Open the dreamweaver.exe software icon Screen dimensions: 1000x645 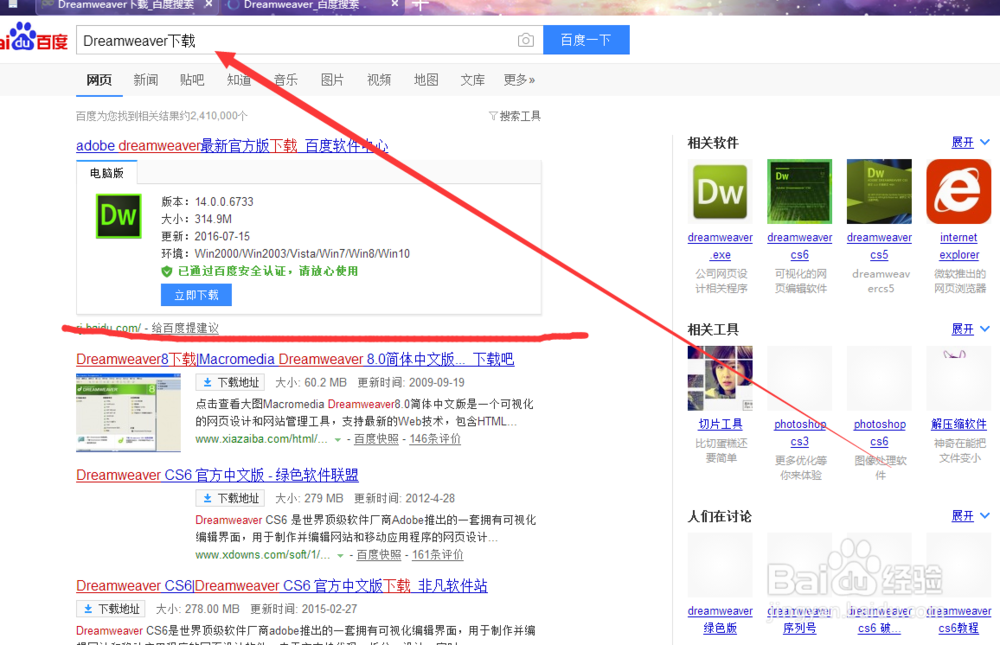[720, 191]
